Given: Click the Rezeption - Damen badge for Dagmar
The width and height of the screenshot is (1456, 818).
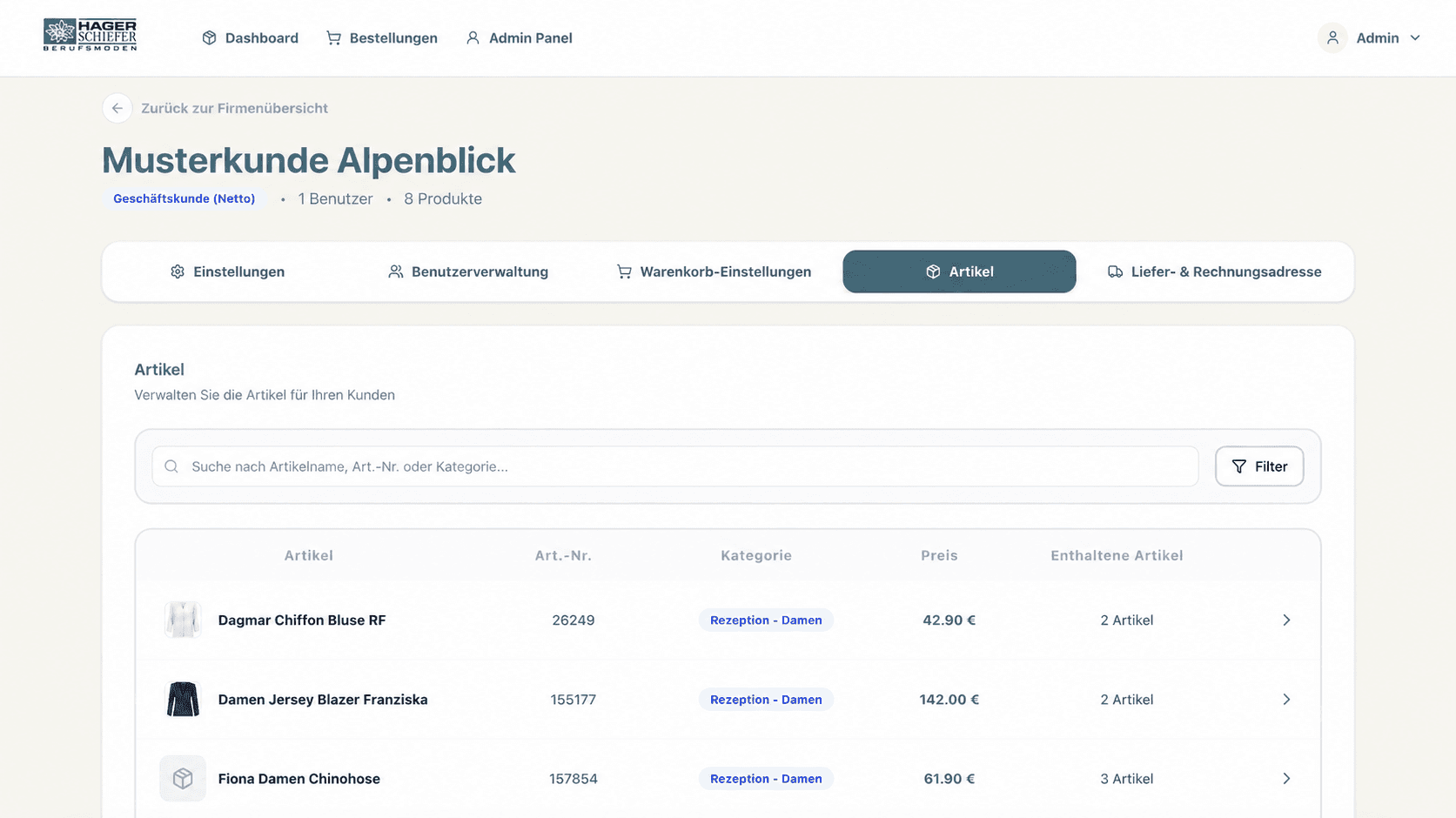Looking at the screenshot, I should click(766, 620).
